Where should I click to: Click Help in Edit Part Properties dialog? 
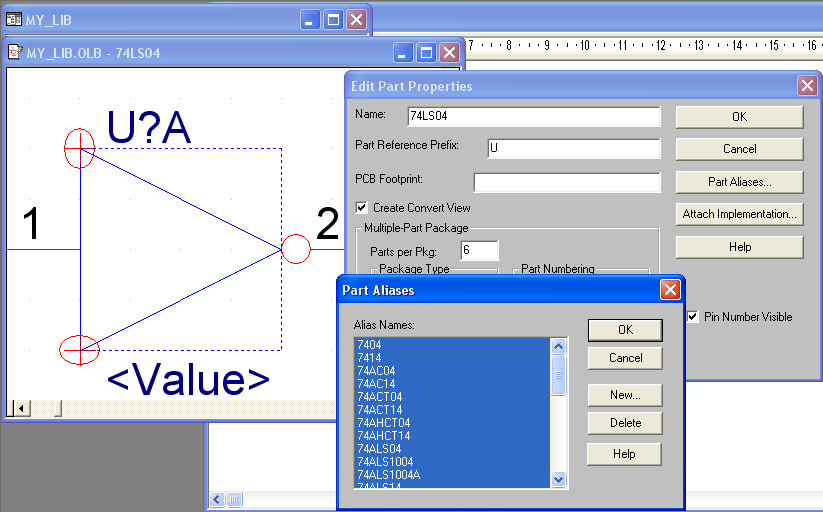click(739, 247)
